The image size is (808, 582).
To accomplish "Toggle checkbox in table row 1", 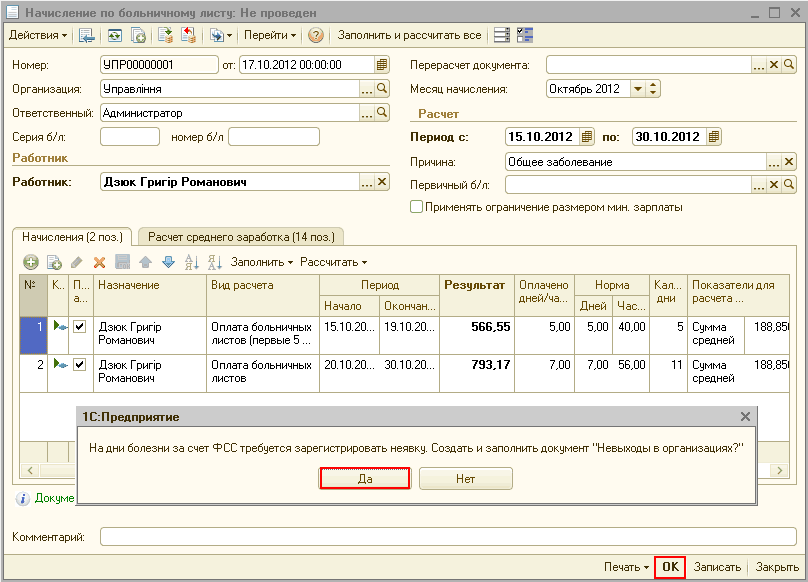I will pos(79,326).
